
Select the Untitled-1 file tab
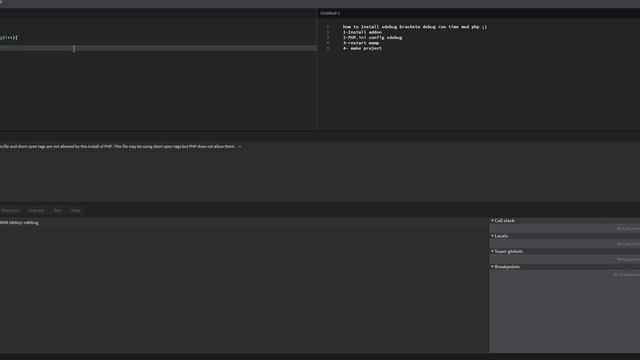(330, 13)
